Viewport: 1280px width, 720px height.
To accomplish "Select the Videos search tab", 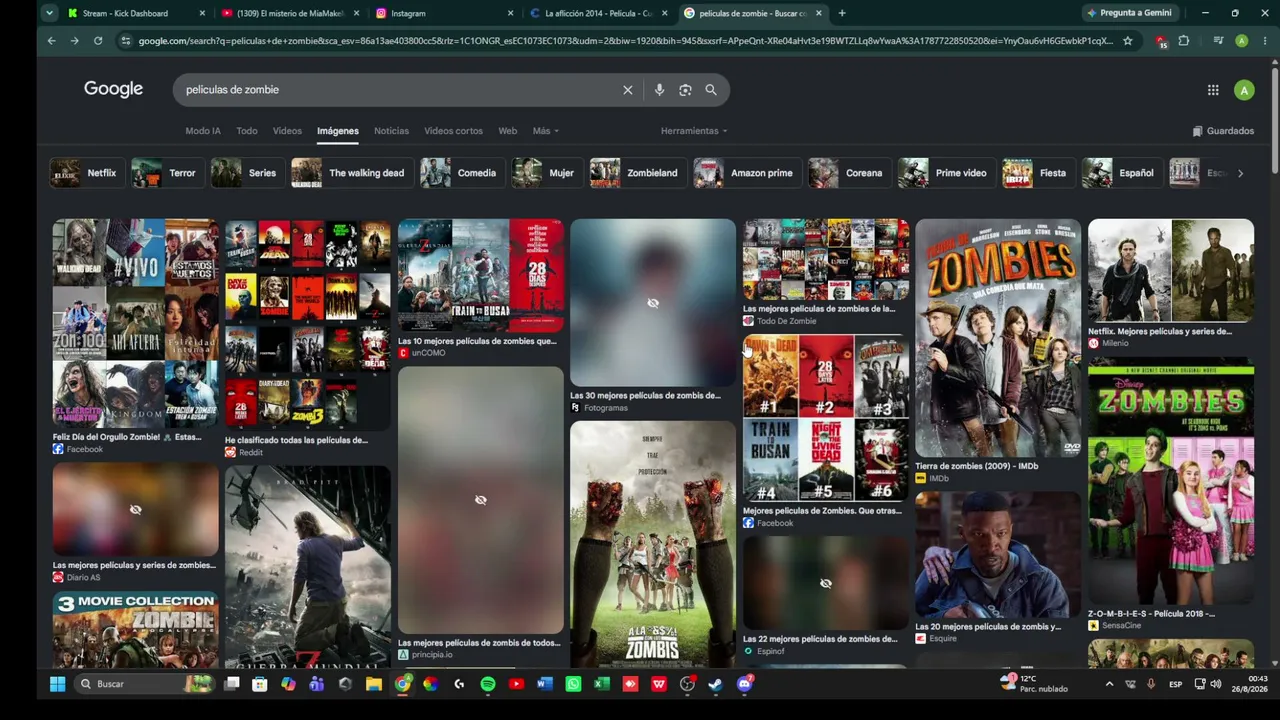I will coord(287,131).
